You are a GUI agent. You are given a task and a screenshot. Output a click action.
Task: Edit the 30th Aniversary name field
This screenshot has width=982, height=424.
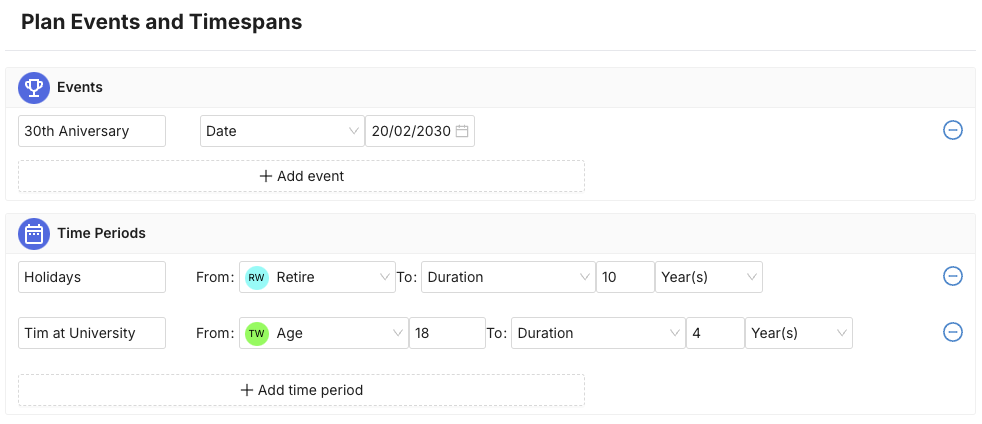click(92, 131)
